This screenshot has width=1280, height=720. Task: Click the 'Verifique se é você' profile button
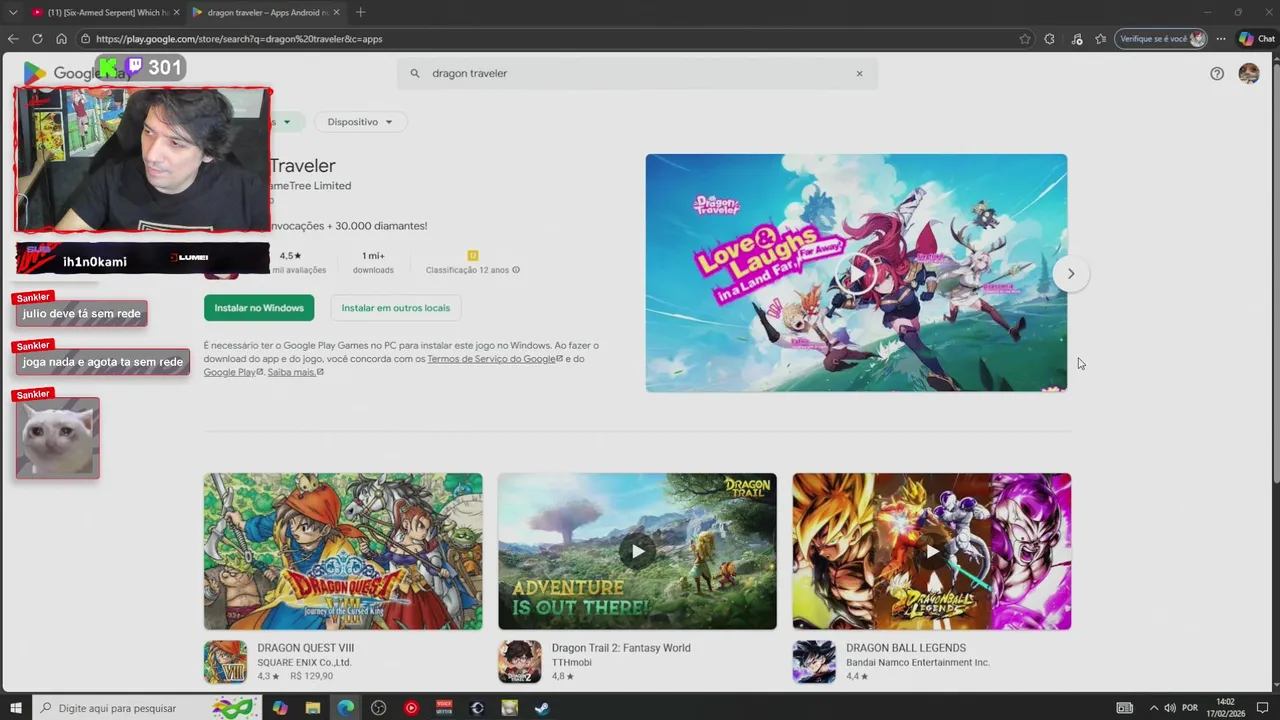pyautogui.click(x=1162, y=39)
